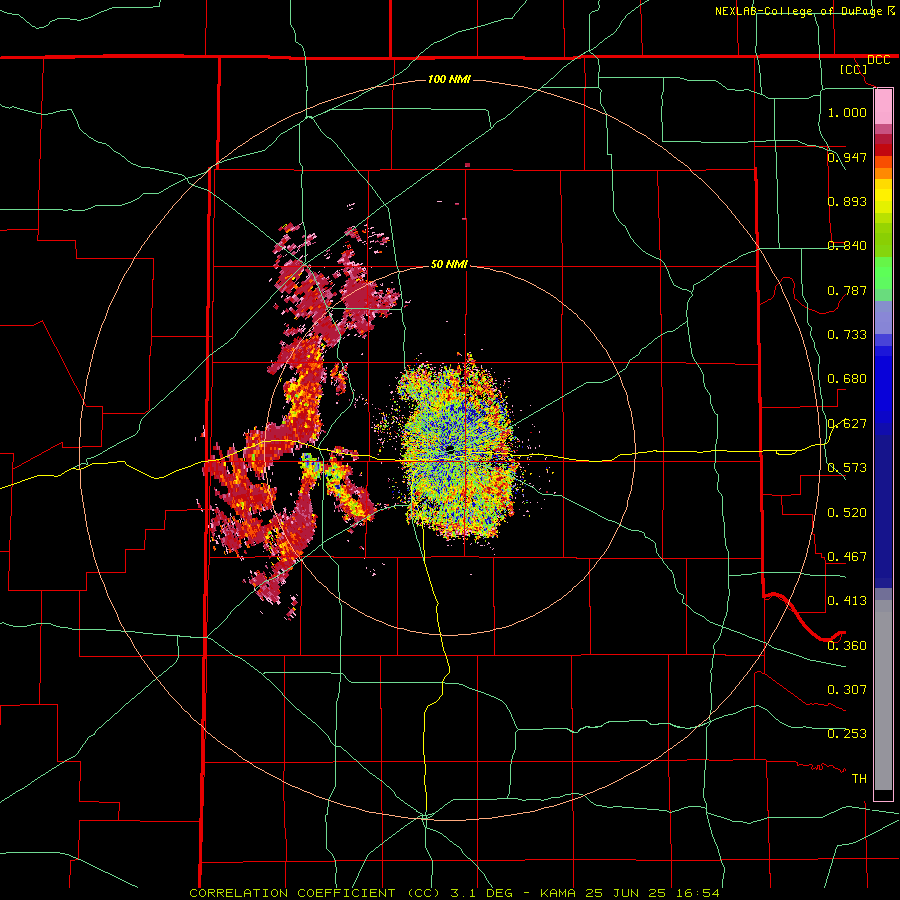The width and height of the screenshot is (900, 900).
Task: Click the DCC product label
Action: (x=878, y=60)
